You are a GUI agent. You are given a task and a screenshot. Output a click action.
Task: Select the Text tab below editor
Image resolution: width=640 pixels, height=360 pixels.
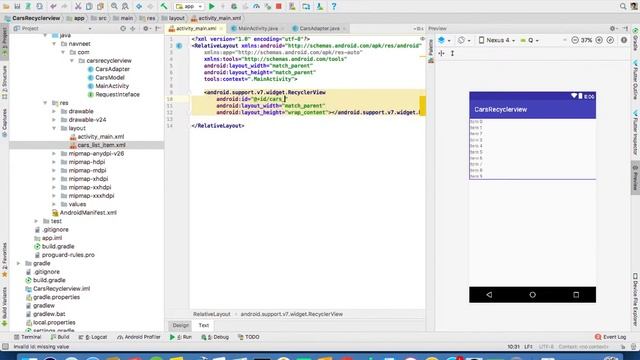(x=203, y=325)
